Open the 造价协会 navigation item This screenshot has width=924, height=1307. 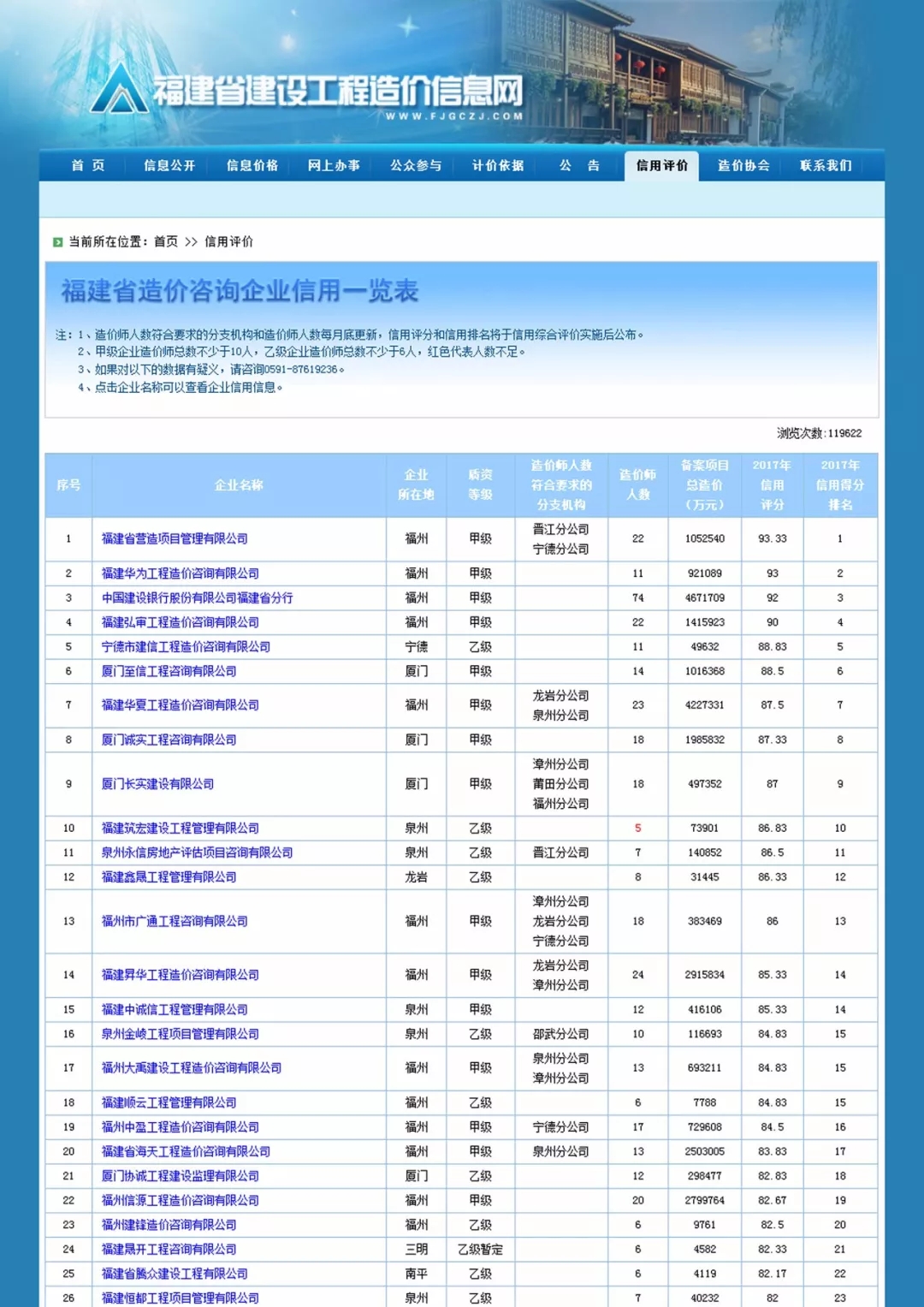(743, 165)
